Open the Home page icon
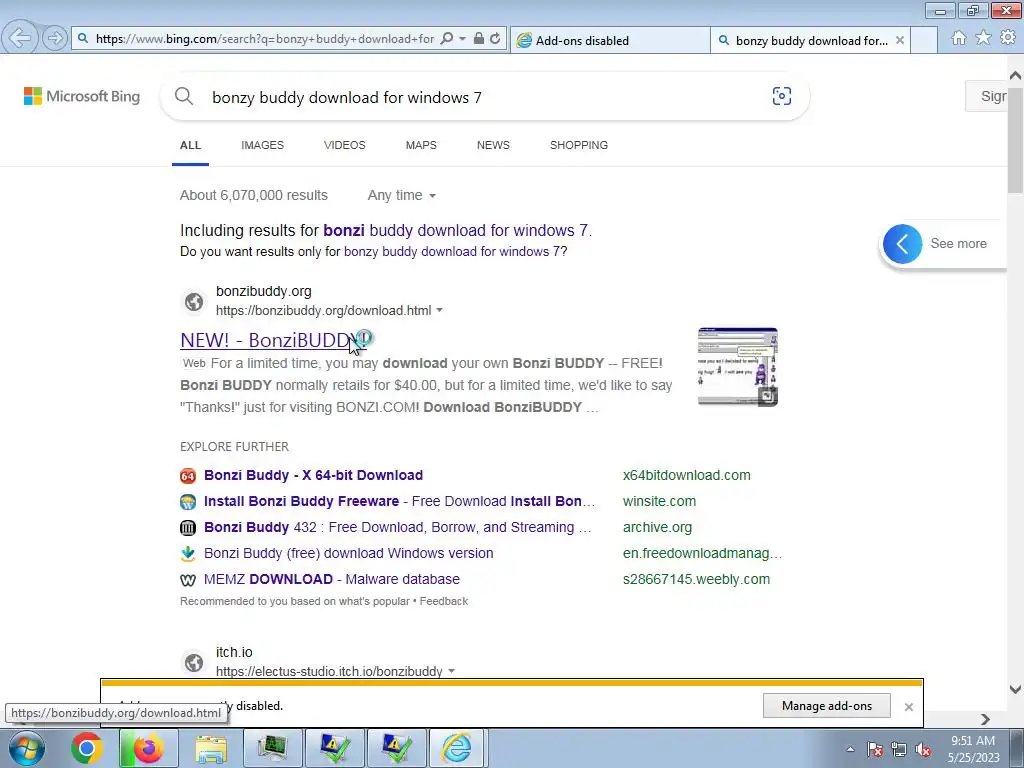The width and height of the screenshot is (1024, 768). [x=959, y=38]
